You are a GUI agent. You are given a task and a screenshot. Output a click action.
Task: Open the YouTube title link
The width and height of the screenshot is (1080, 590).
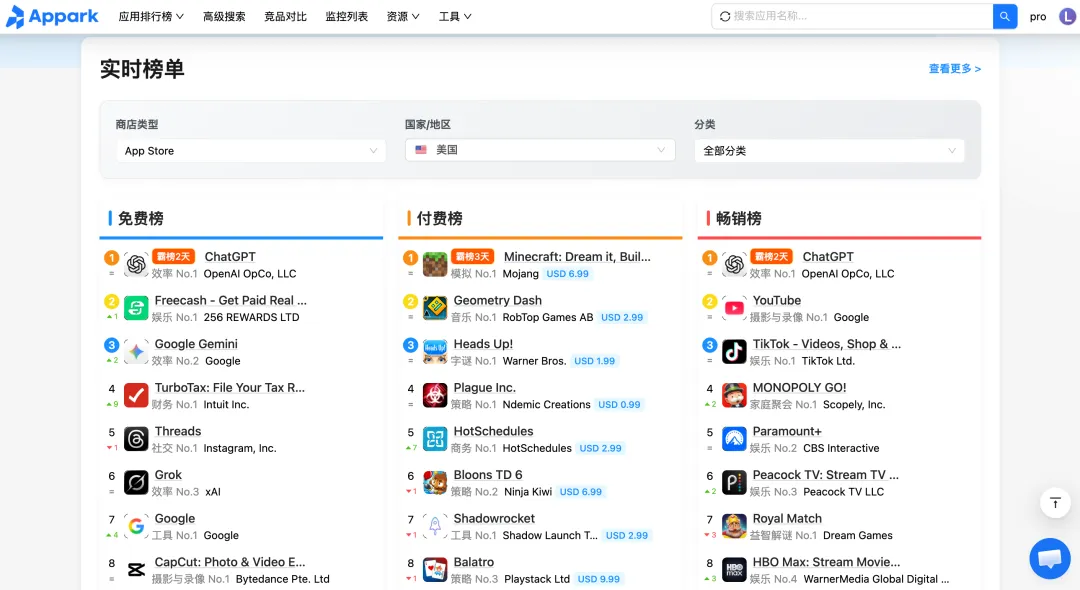tap(777, 300)
